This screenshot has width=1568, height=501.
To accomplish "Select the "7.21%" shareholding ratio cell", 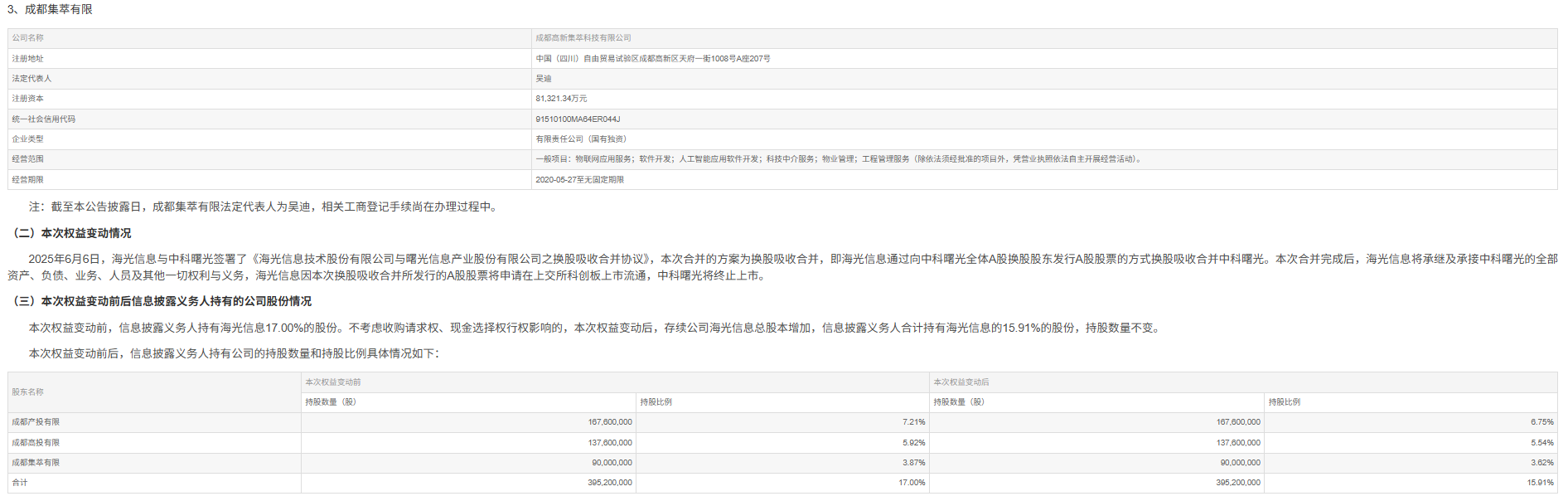I will coord(782,422).
